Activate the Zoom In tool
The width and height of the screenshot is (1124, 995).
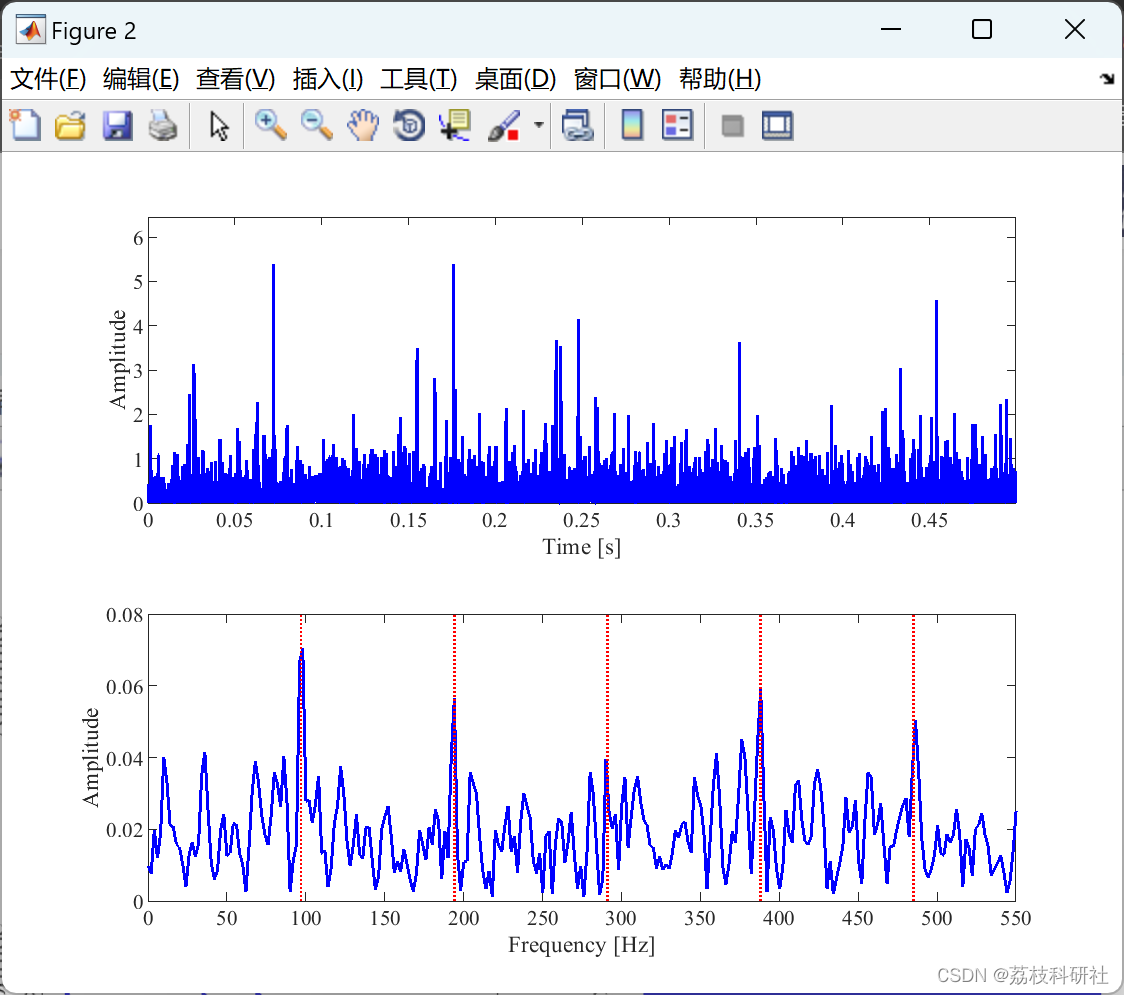point(270,125)
